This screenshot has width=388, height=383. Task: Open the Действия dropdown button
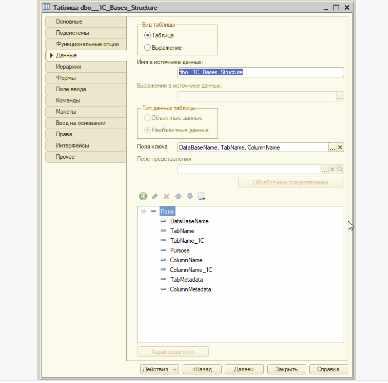pyautogui.click(x=159, y=369)
